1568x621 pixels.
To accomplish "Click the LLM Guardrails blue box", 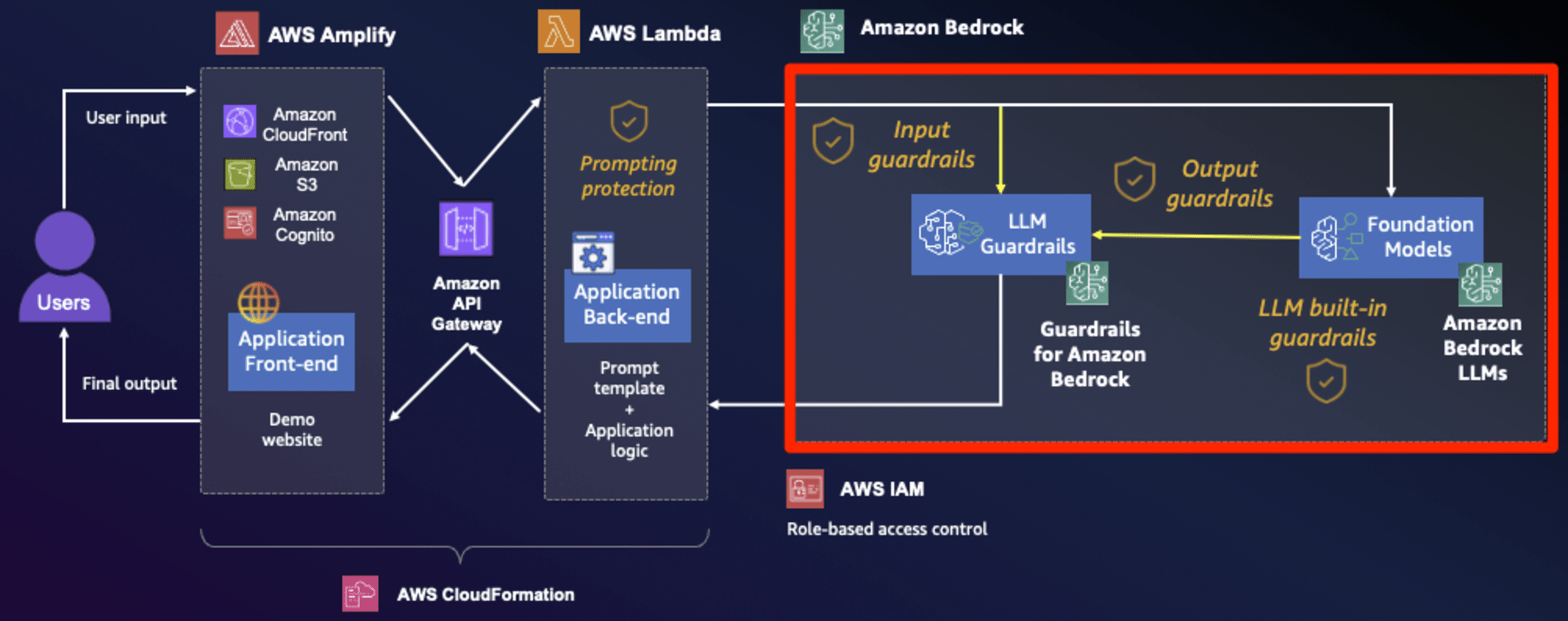I will pos(1000,234).
